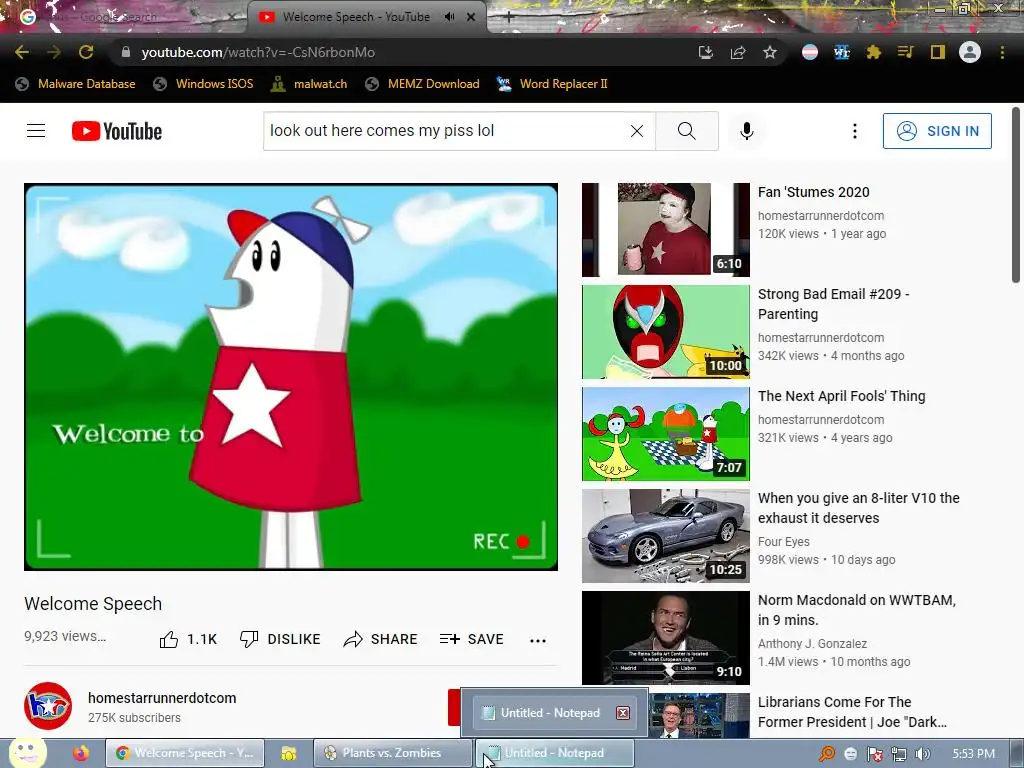Click the 9,923 views text
The width and height of the screenshot is (1024, 768).
tap(65, 636)
